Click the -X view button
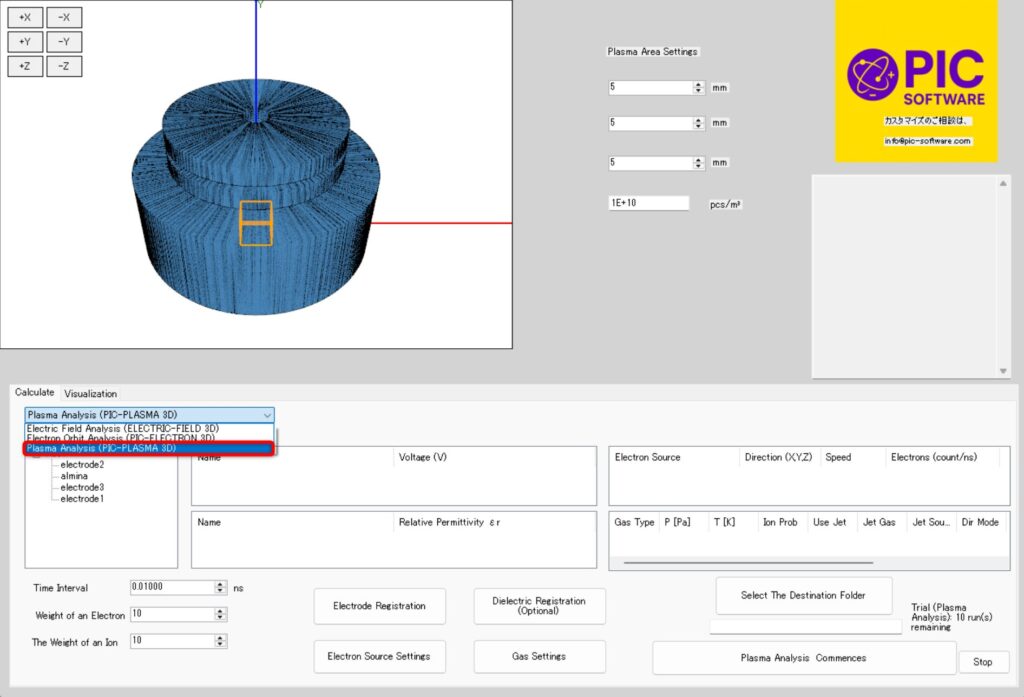The width and height of the screenshot is (1024, 697). click(x=64, y=17)
